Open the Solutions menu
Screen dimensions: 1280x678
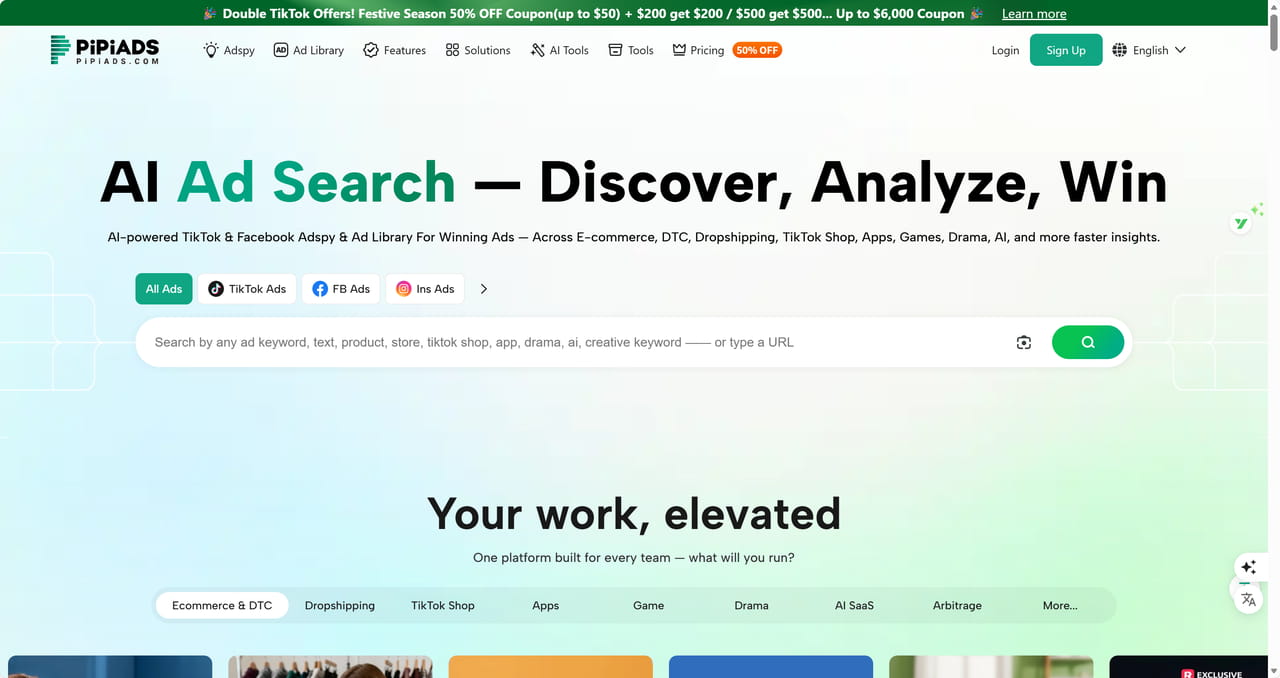pos(478,50)
